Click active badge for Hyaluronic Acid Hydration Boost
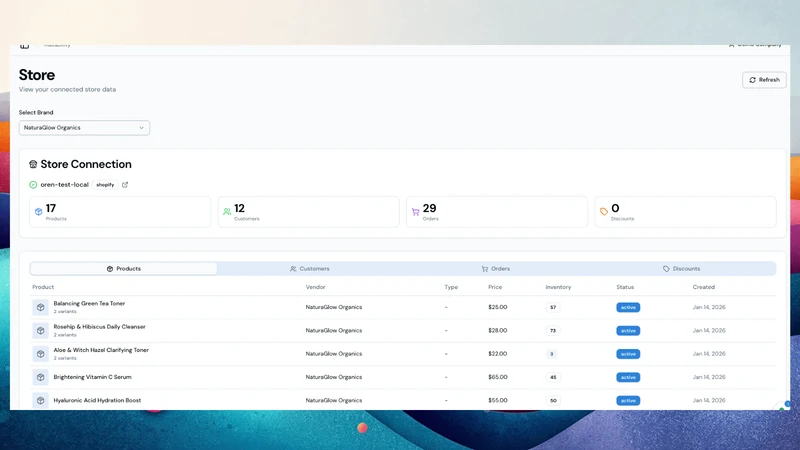 tap(628, 401)
